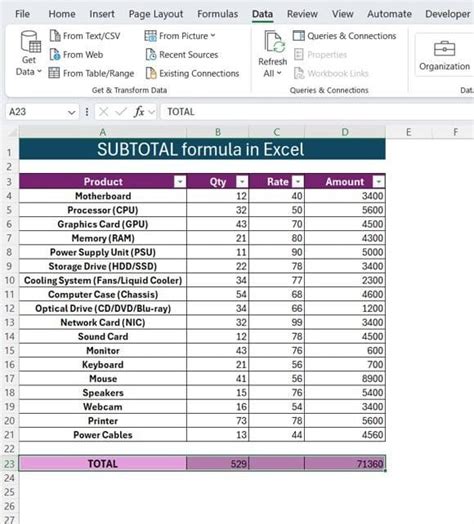Select column A header
The image size is (474, 524).
click(x=103, y=132)
